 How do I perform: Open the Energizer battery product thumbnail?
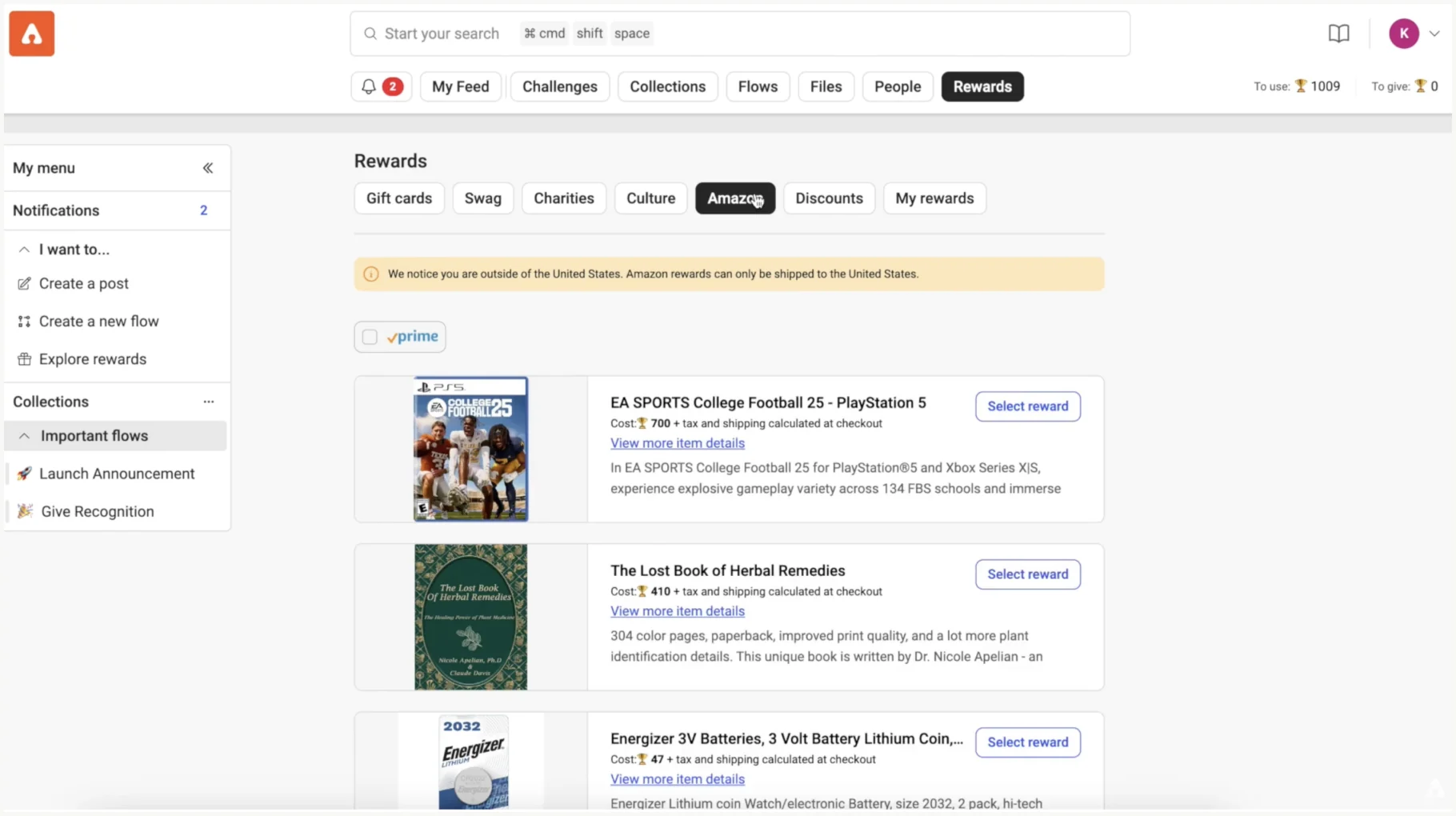pyautogui.click(x=472, y=762)
